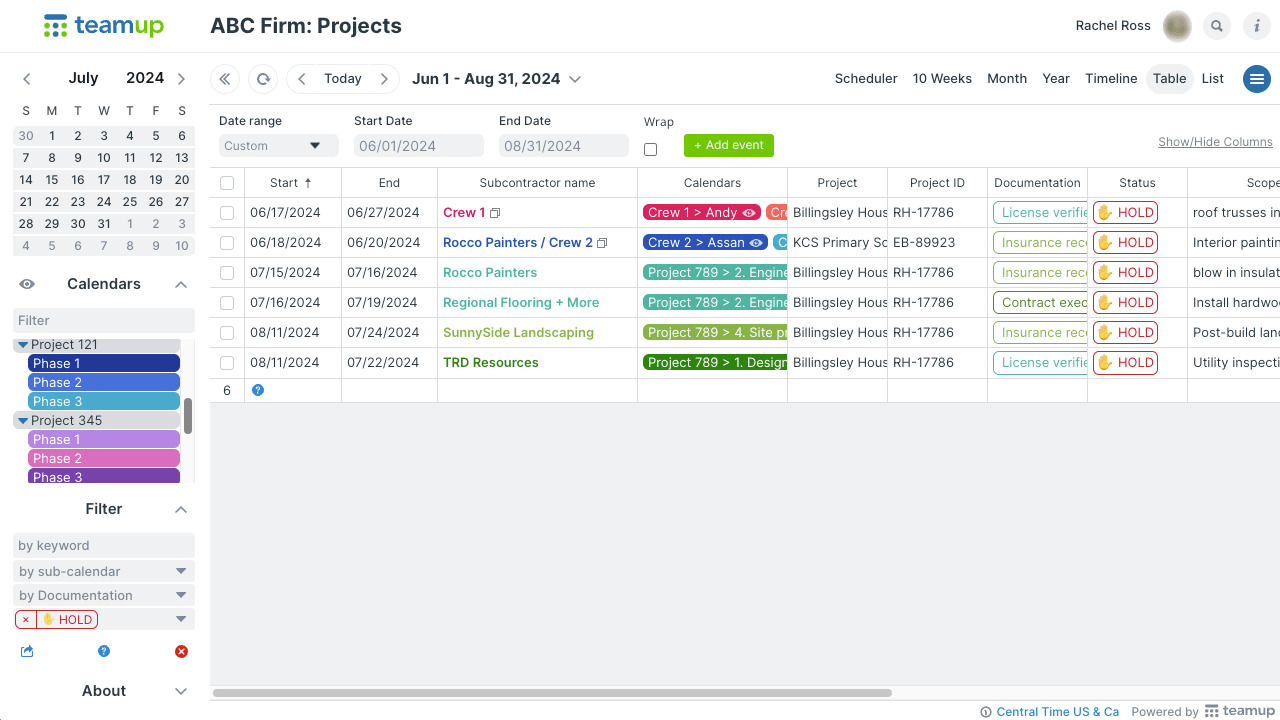Open the Date range Custom dropdown

pyautogui.click(x=278, y=146)
